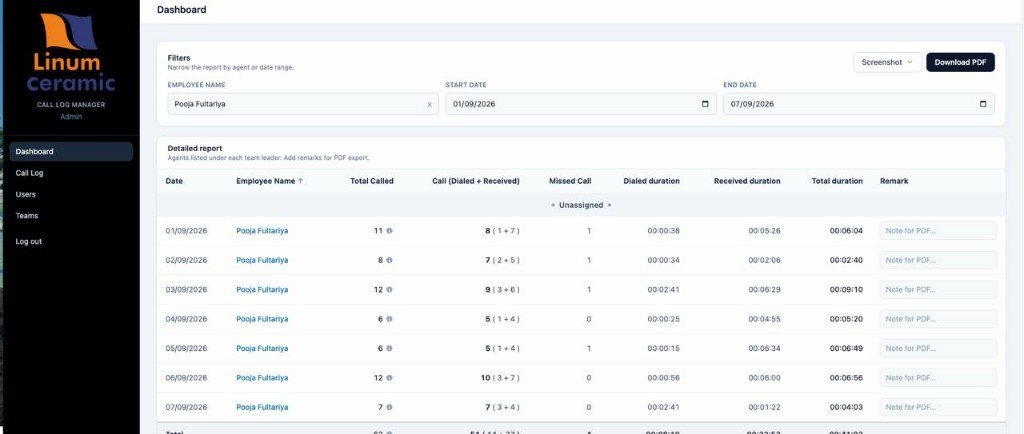Screen dimensions: 1024x434
Task: Click dialed duration value 00:00:38
Action: click(x=664, y=231)
